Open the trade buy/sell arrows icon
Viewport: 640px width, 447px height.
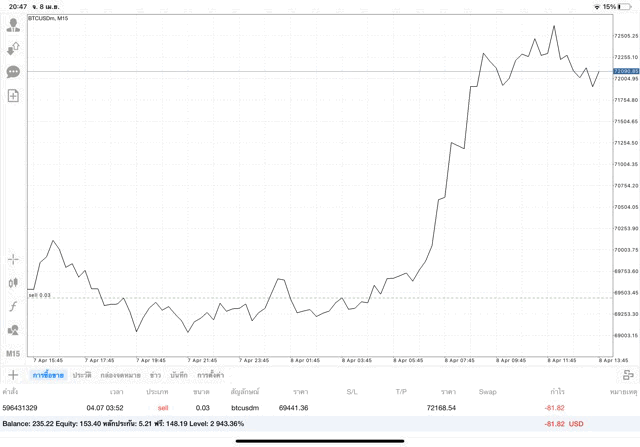pos(13,48)
